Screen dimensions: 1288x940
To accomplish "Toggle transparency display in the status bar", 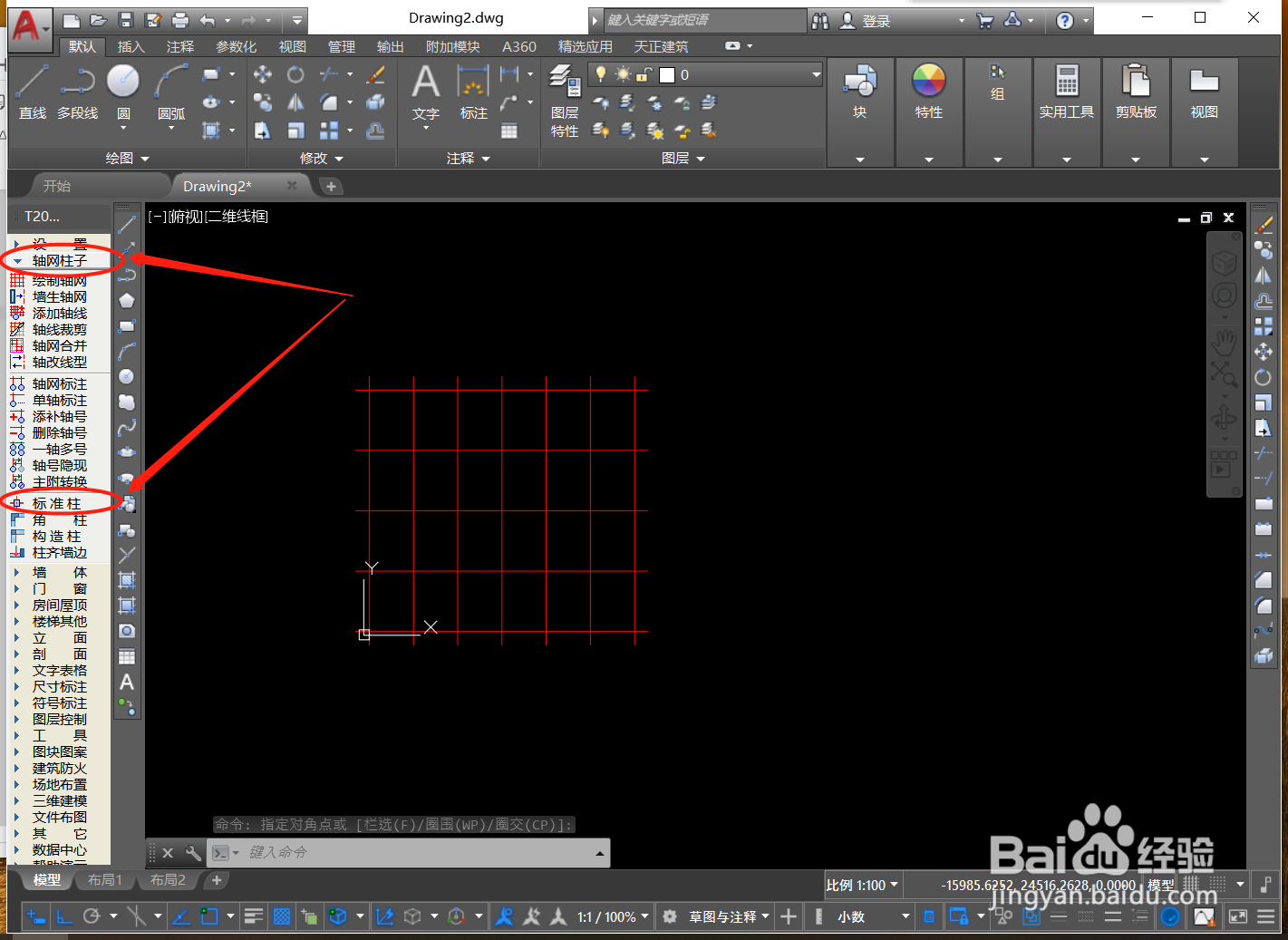I will pyautogui.click(x=282, y=916).
